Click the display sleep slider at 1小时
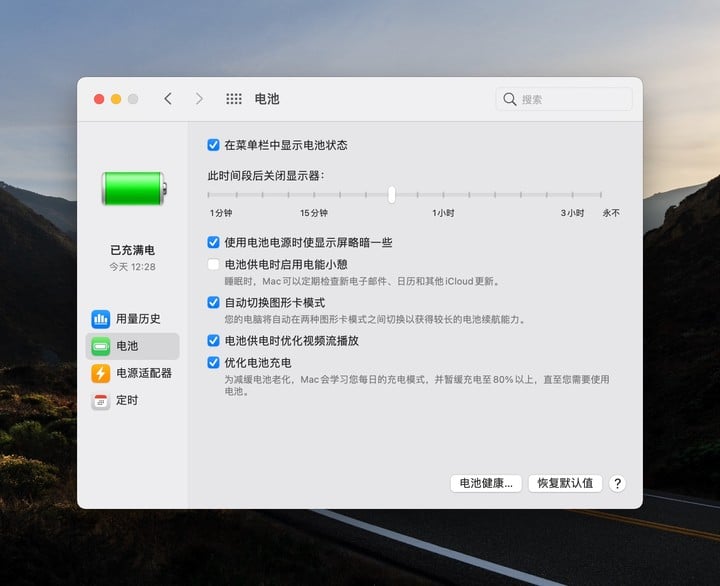Viewport: 720px width, 586px height. (444, 195)
